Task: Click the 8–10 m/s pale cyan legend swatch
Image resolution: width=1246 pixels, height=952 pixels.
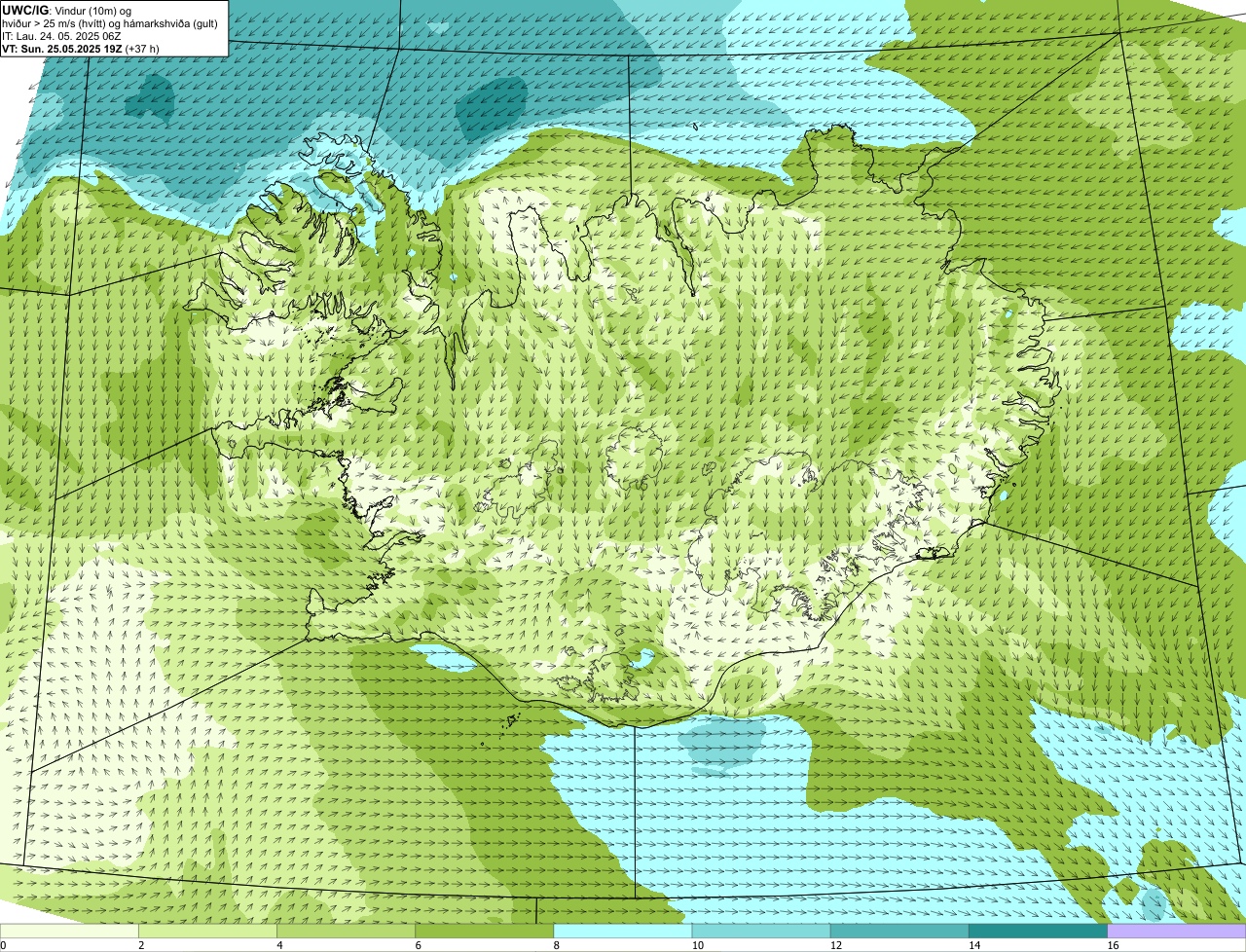Action: (622, 931)
